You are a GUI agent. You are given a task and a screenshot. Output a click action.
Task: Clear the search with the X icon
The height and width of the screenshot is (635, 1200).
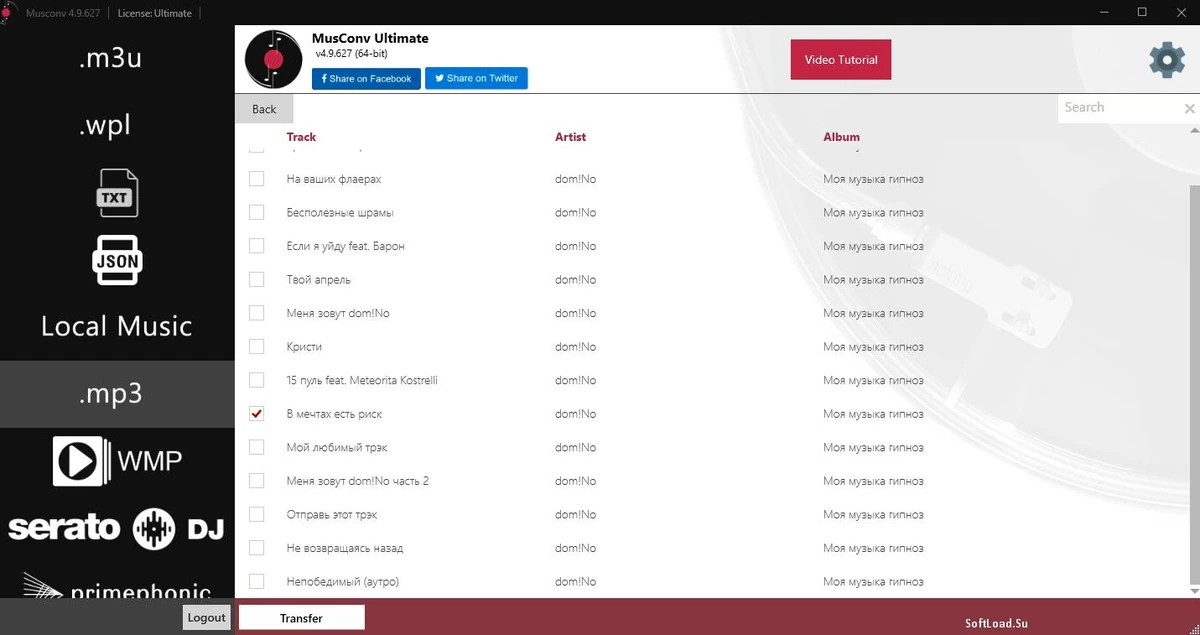(1189, 108)
